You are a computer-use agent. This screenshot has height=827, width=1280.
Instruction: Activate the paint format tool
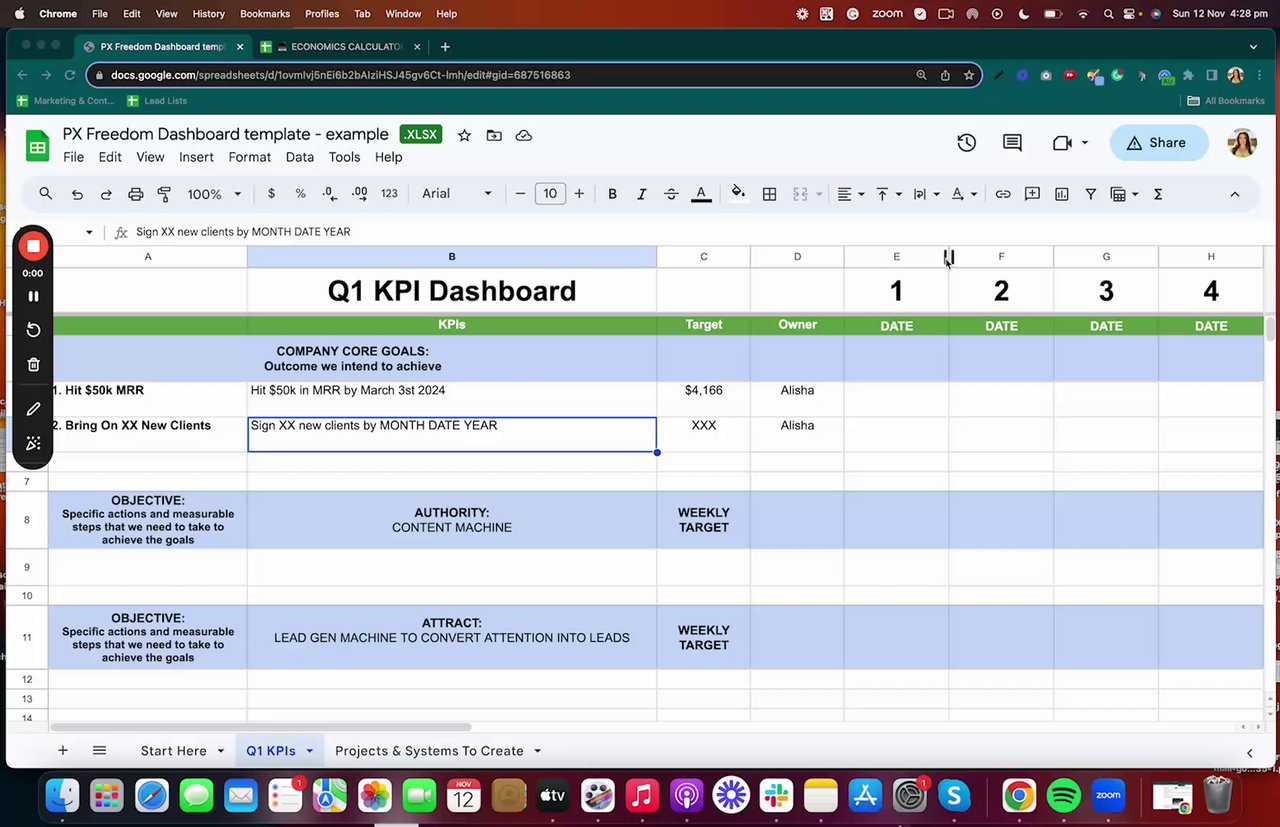click(164, 194)
